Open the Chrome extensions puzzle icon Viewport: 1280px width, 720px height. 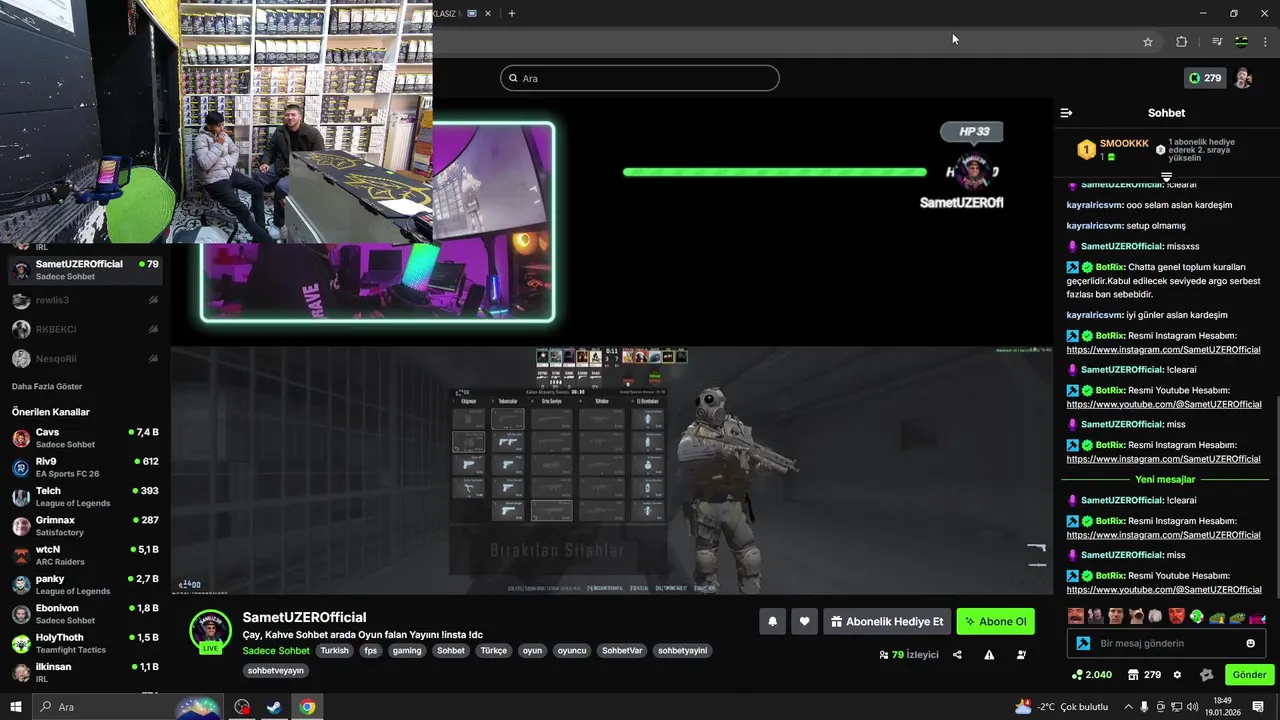[x=1182, y=42]
